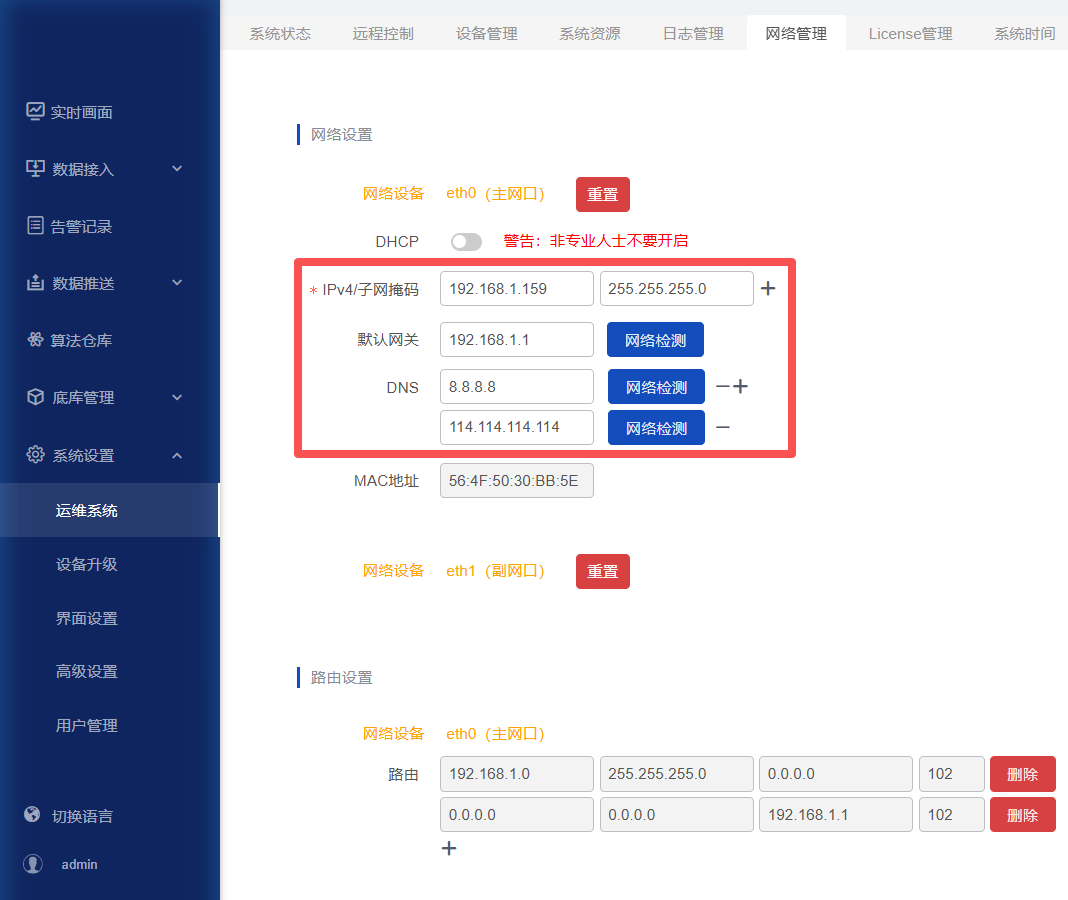Click 重置 button for eth0 主网口
Screen dimensions: 1068x900
click(x=602, y=194)
